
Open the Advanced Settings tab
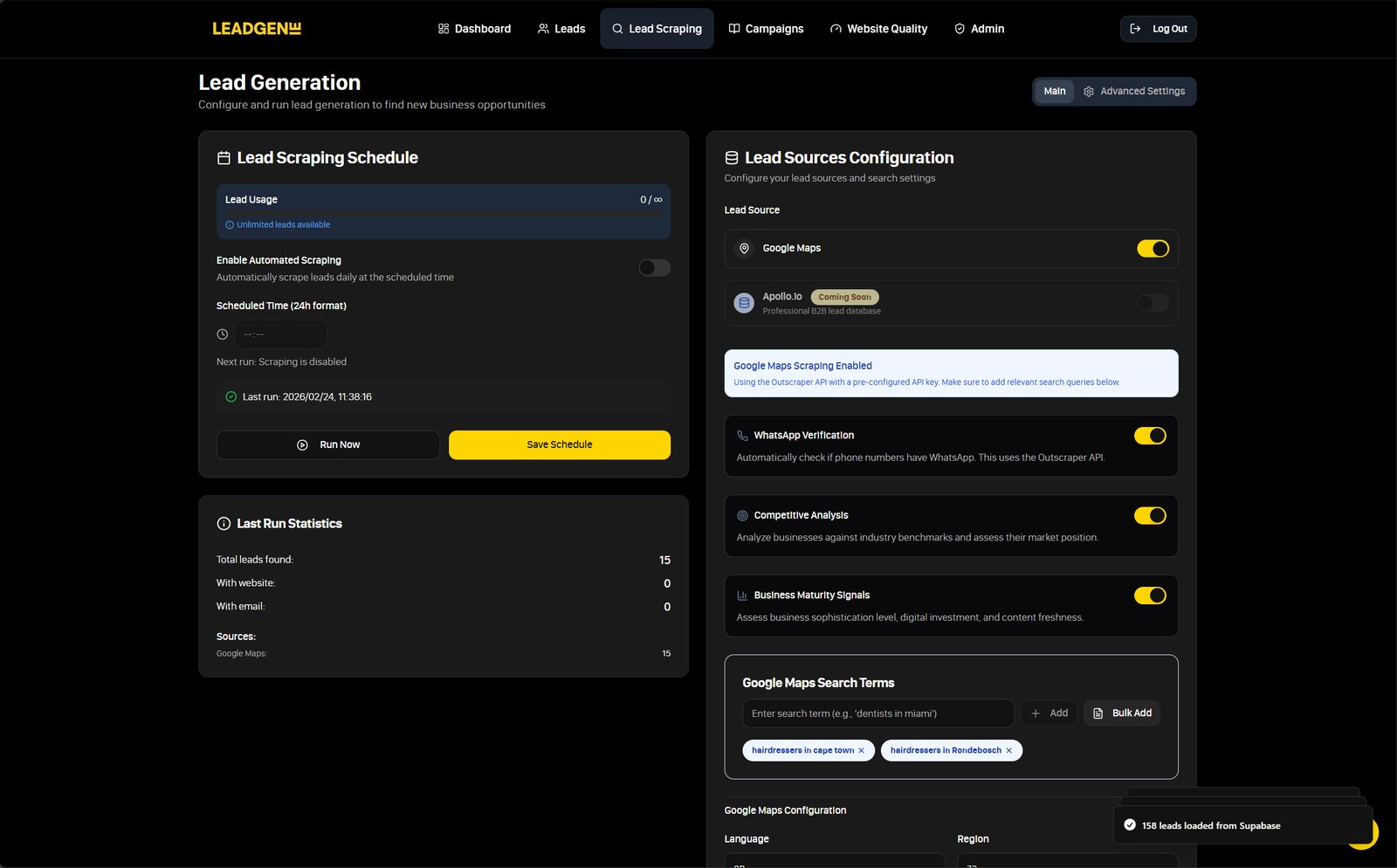pyautogui.click(x=1134, y=91)
